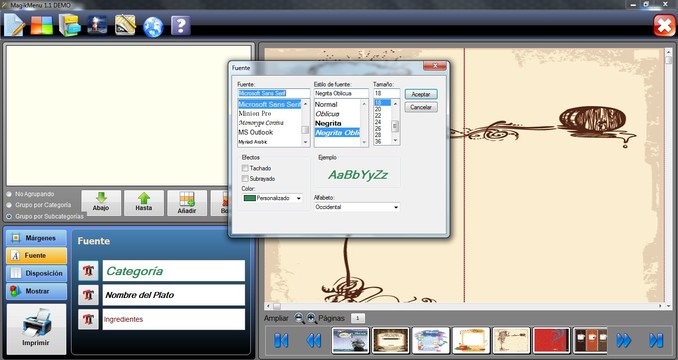Open the Color Personalizado dropdown
Image resolution: width=678 pixels, height=360 pixels.
tap(272, 198)
